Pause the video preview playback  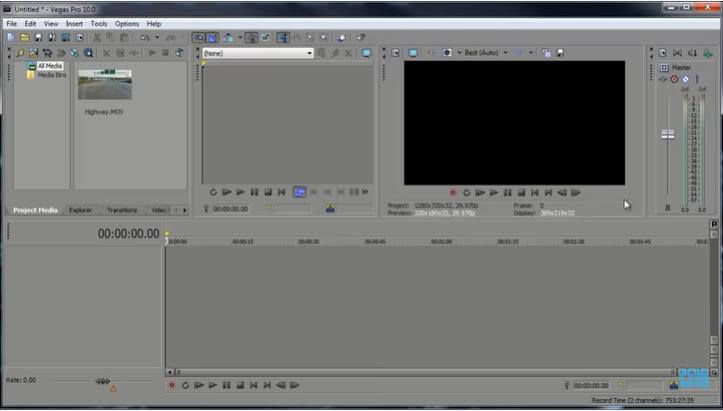[x=508, y=193]
